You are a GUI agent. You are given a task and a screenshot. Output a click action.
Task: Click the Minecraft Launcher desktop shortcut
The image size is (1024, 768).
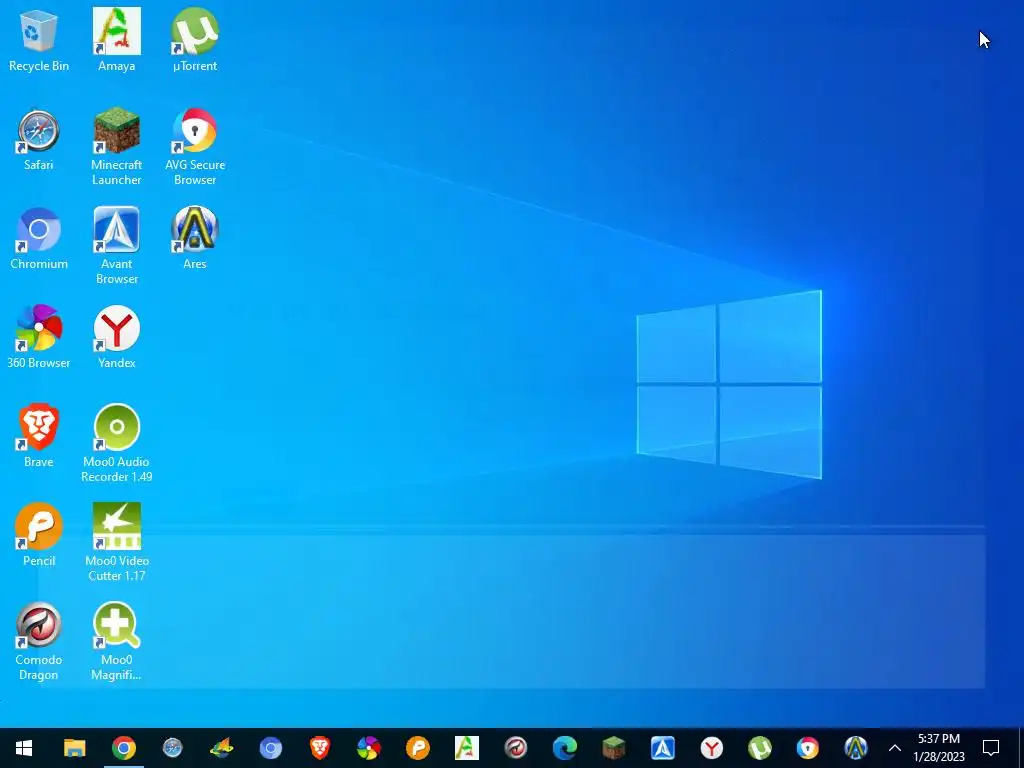point(116,147)
